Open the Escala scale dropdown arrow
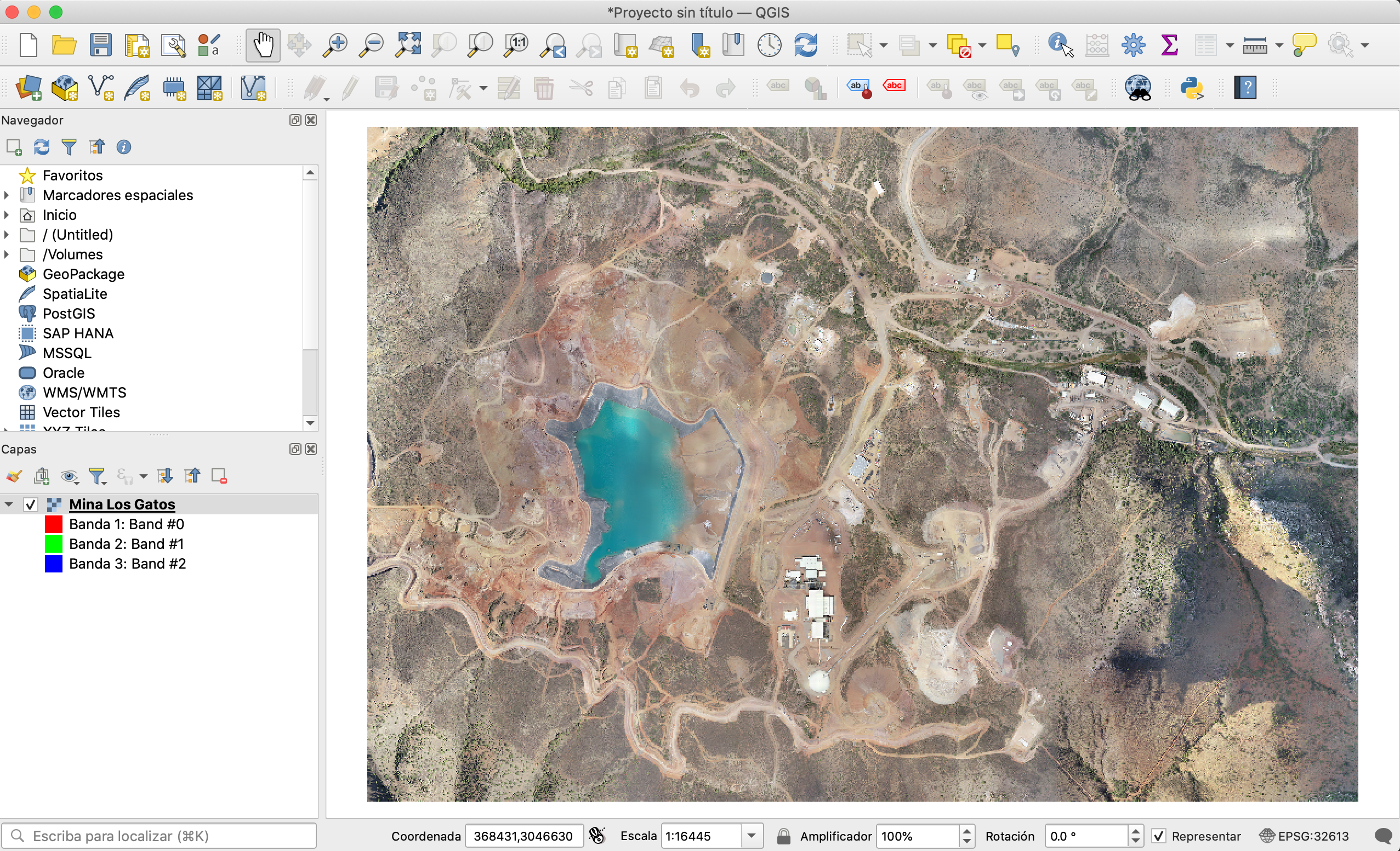This screenshot has width=1400, height=851. [x=751, y=836]
